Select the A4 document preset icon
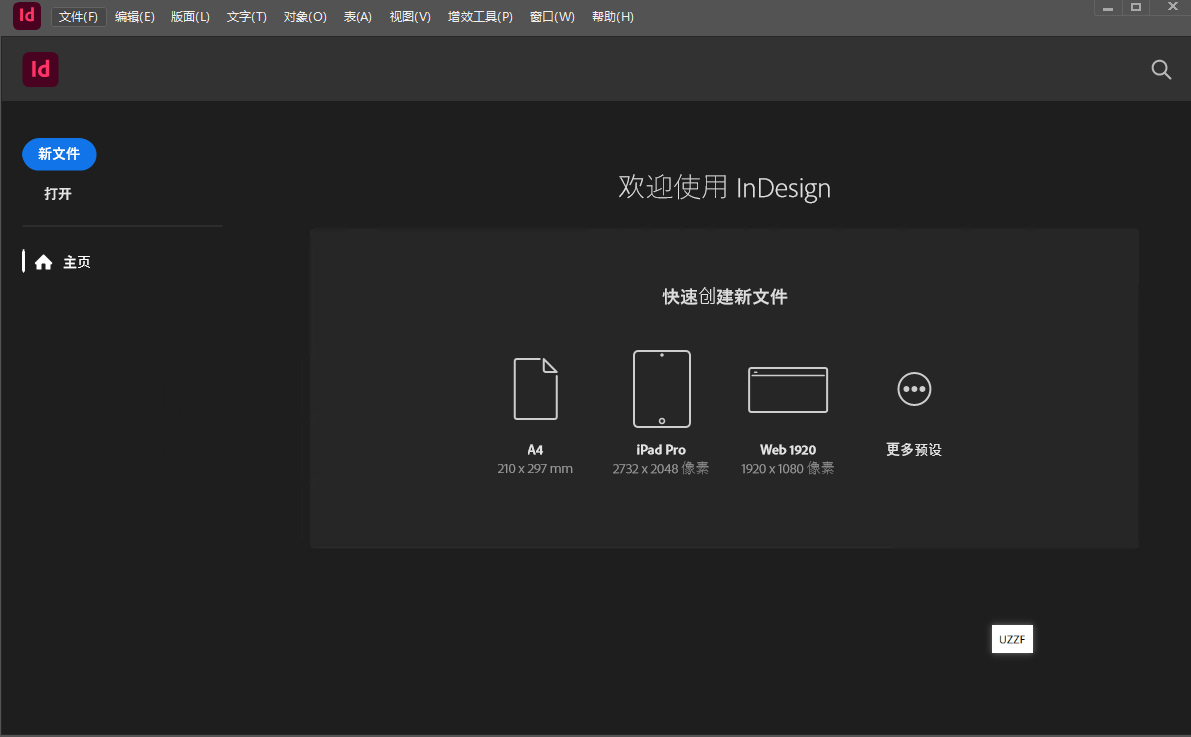Viewport: 1191px width, 737px height. pyautogui.click(x=535, y=388)
